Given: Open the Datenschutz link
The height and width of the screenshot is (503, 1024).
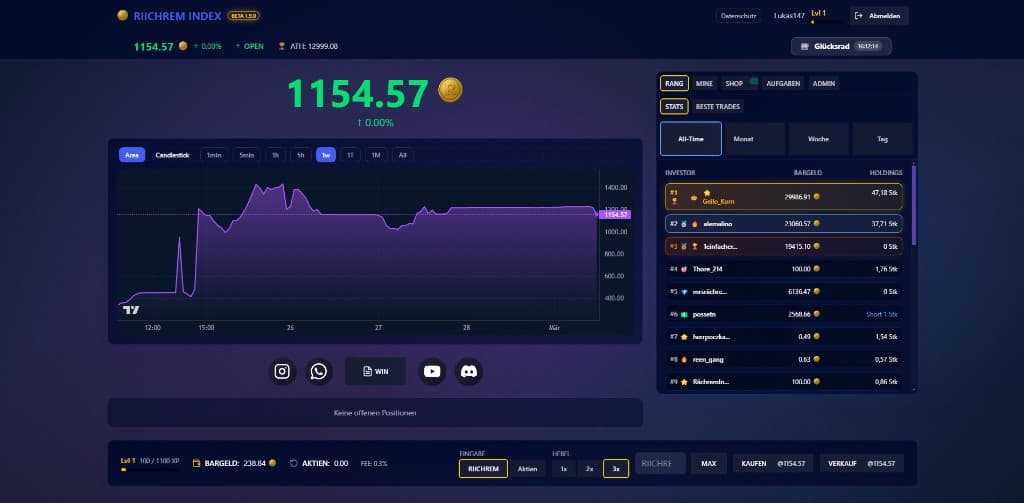Looking at the screenshot, I should pos(738,16).
